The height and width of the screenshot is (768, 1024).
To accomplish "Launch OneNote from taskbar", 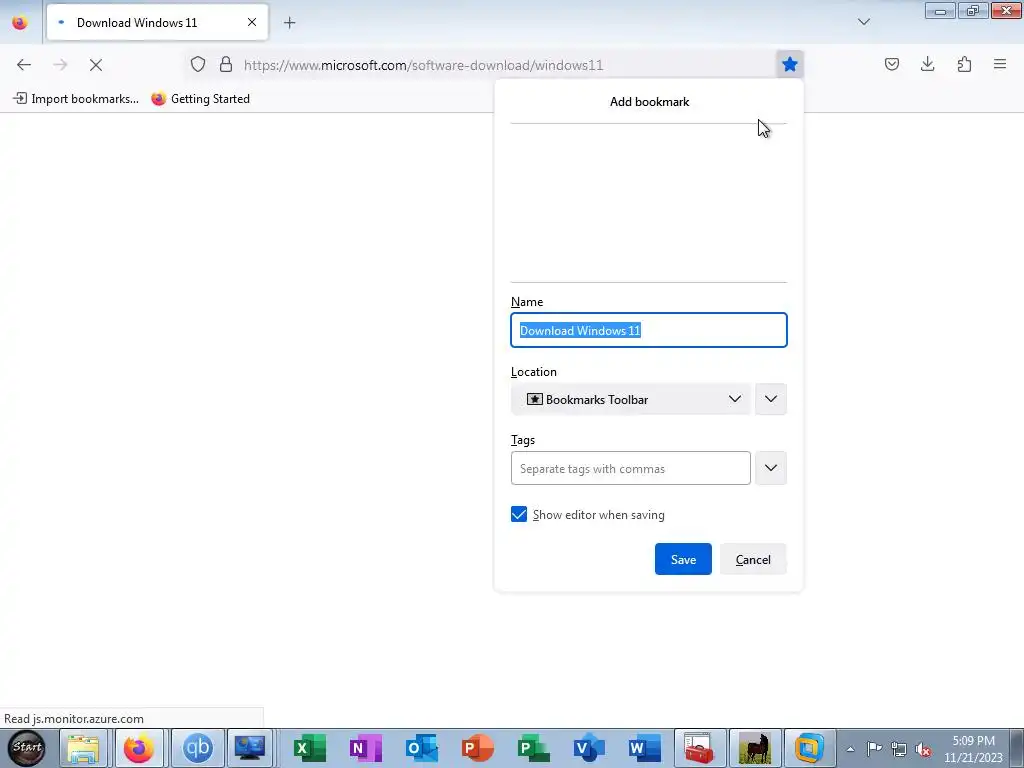I will click(365, 748).
